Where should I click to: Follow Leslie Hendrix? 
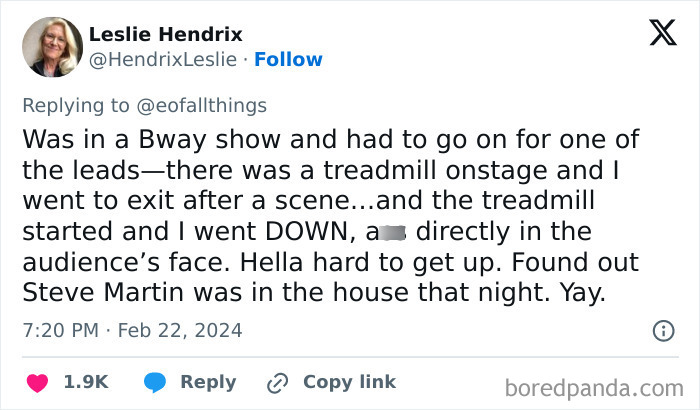[288, 60]
